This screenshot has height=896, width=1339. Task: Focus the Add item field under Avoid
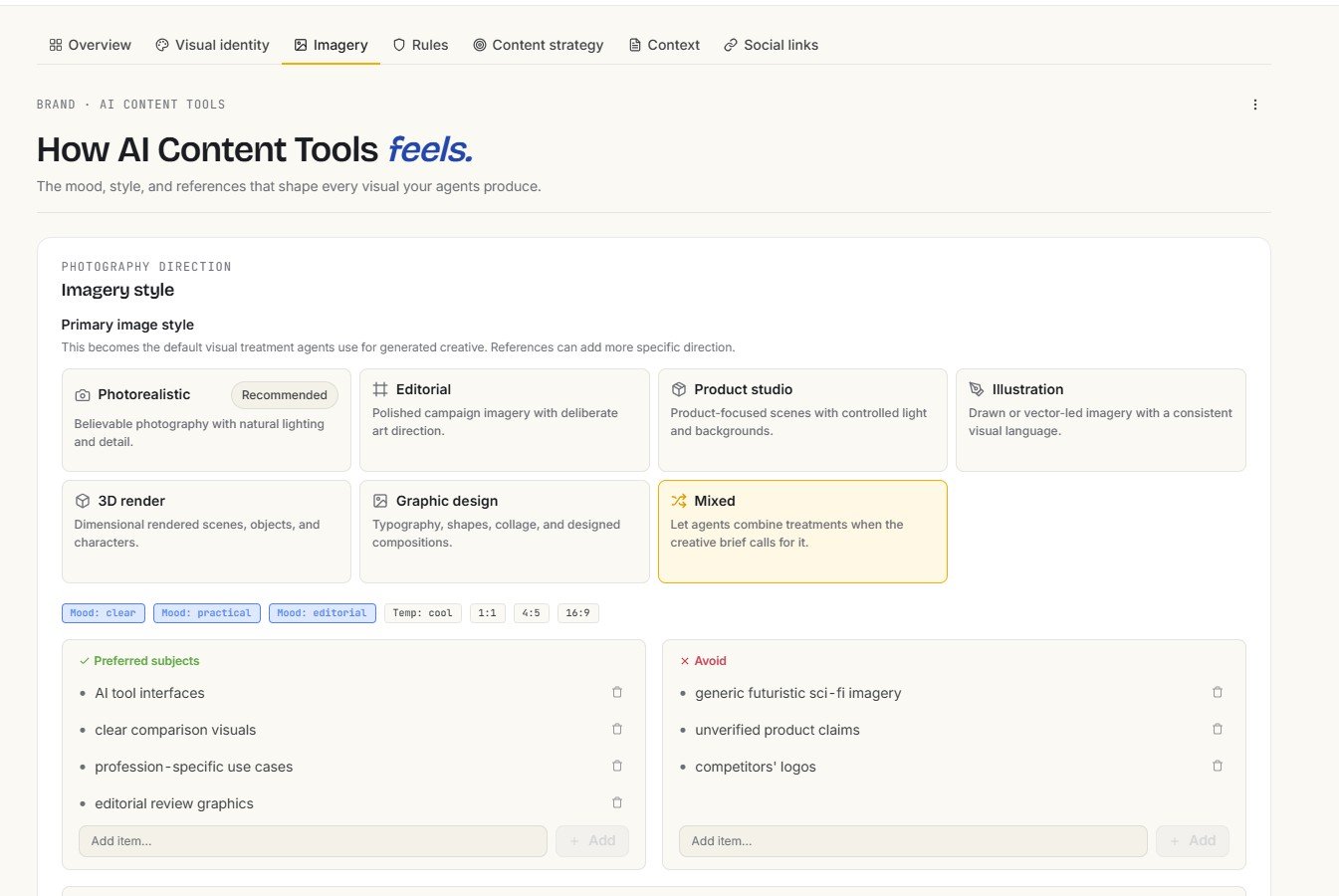(913, 841)
